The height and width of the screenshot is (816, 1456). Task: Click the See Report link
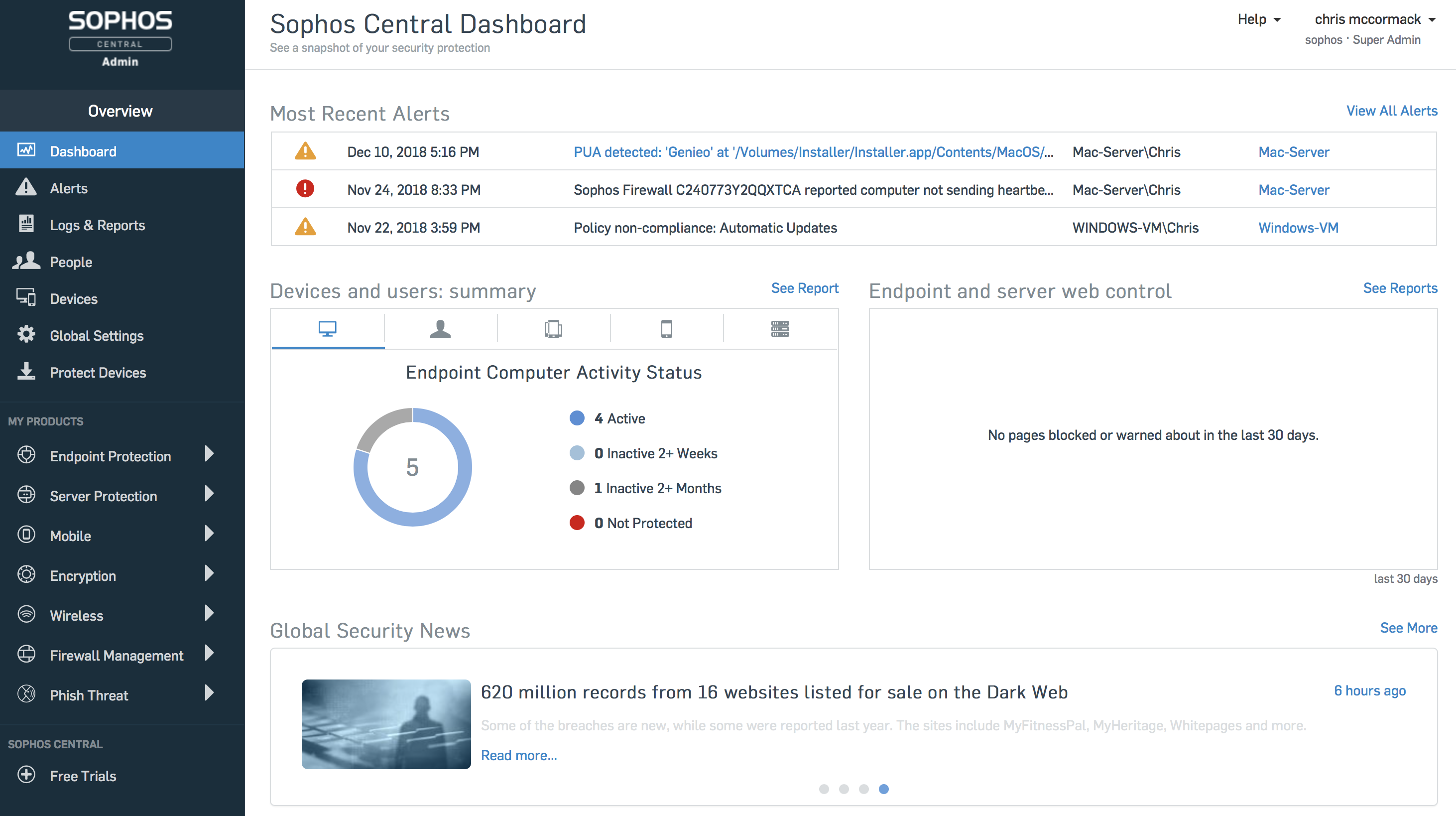804,289
